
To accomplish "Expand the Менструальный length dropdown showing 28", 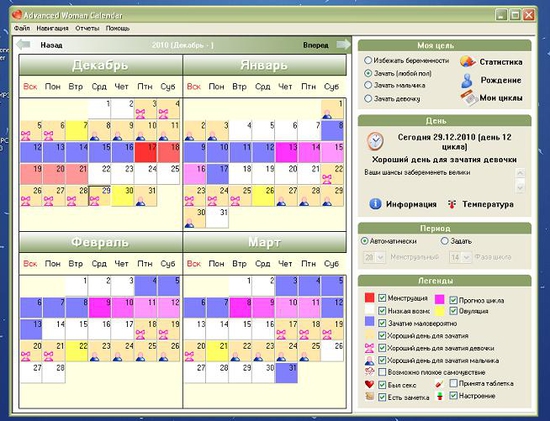I will click(374, 258).
